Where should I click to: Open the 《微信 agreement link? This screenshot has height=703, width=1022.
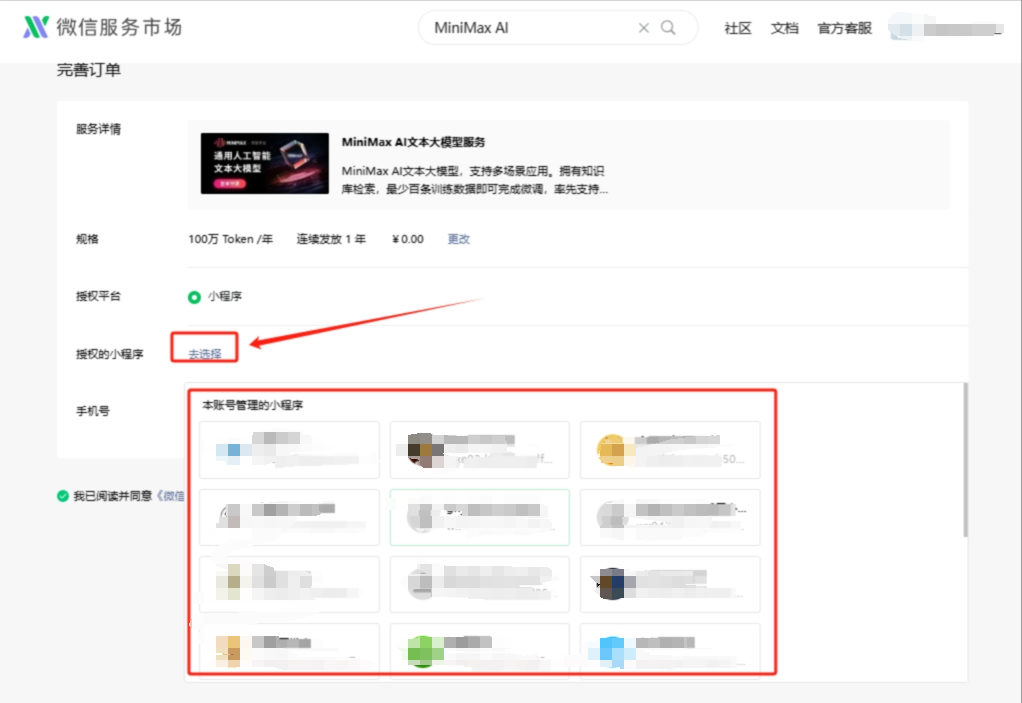pos(170,496)
